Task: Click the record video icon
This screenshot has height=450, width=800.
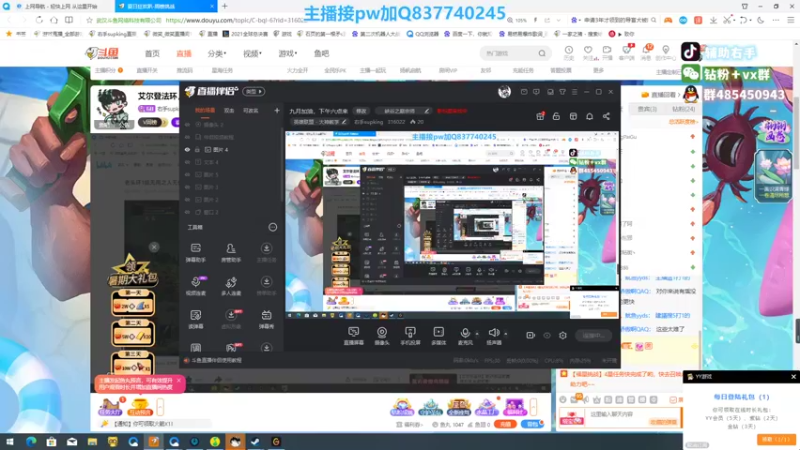Action: [x=531, y=335]
